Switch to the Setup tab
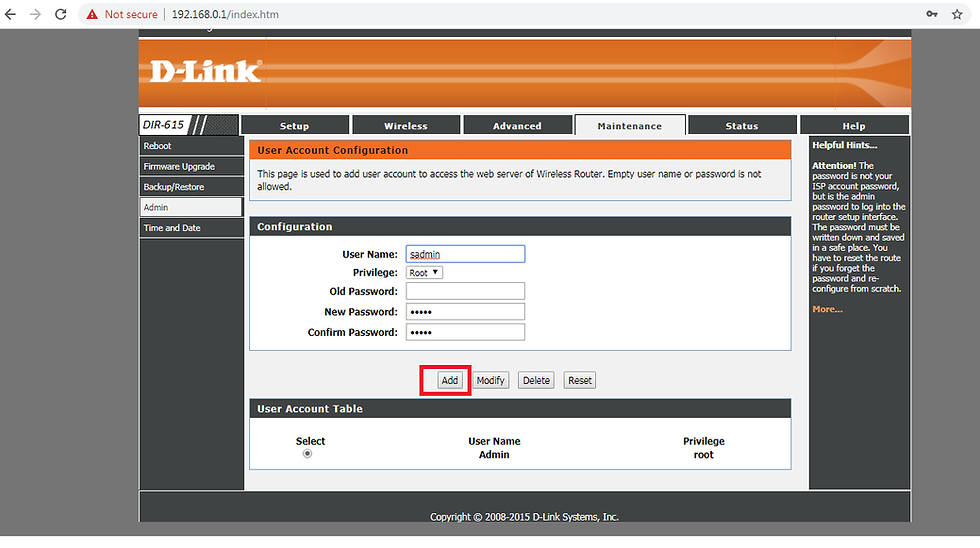 click(294, 125)
